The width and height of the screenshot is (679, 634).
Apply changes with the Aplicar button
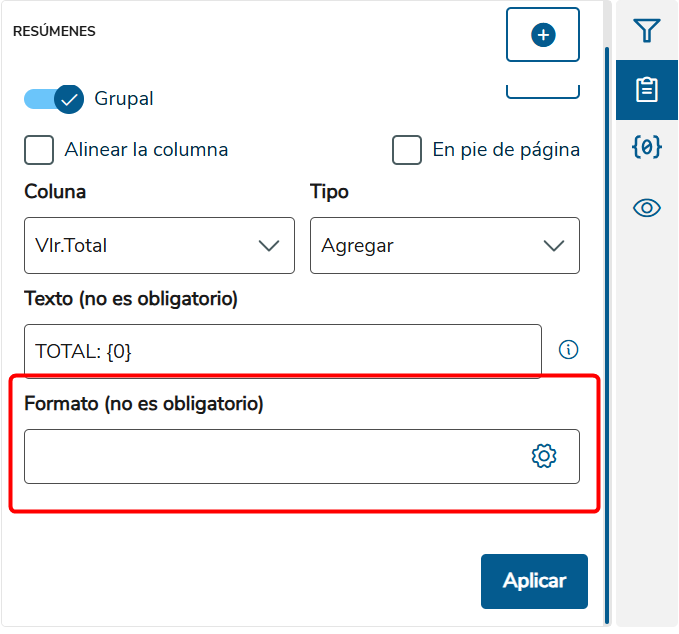point(534,581)
